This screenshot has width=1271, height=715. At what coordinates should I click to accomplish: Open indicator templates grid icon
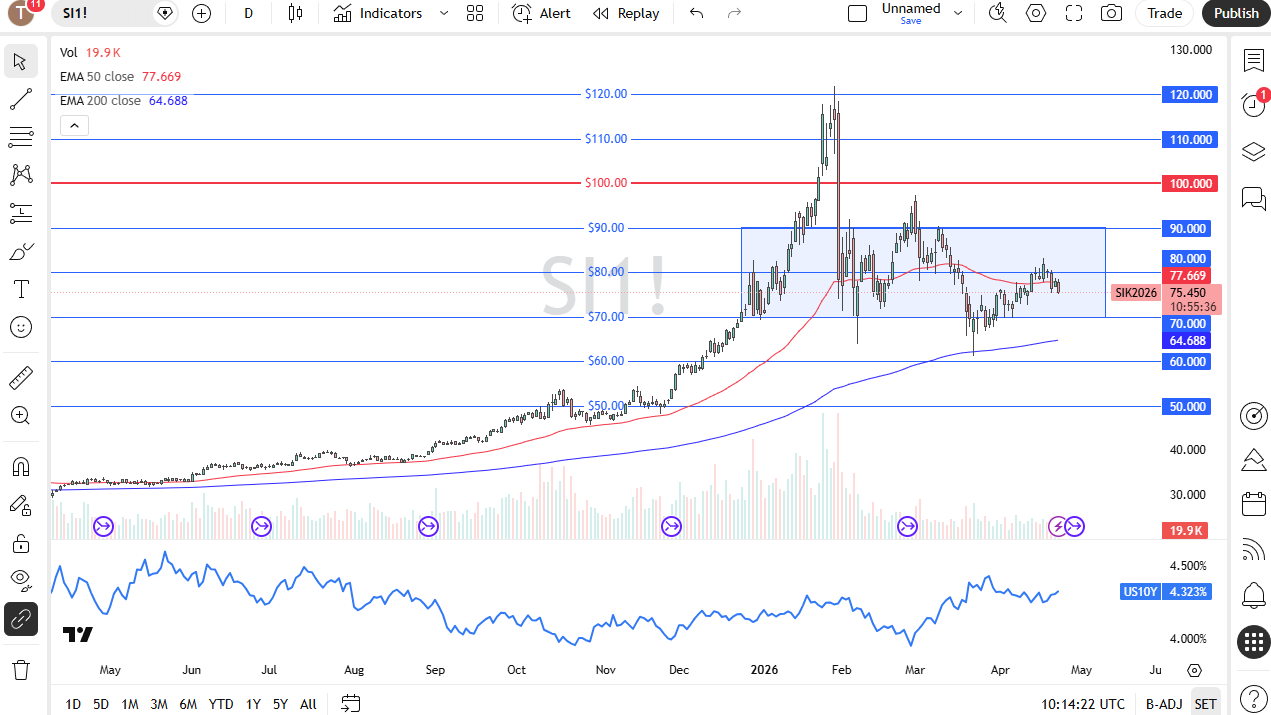[475, 13]
